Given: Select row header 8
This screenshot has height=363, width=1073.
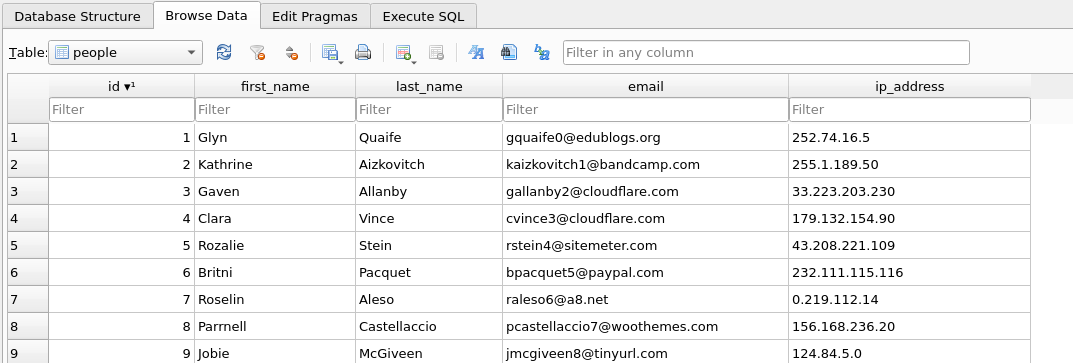Looking at the screenshot, I should pyautogui.click(x=28, y=327).
